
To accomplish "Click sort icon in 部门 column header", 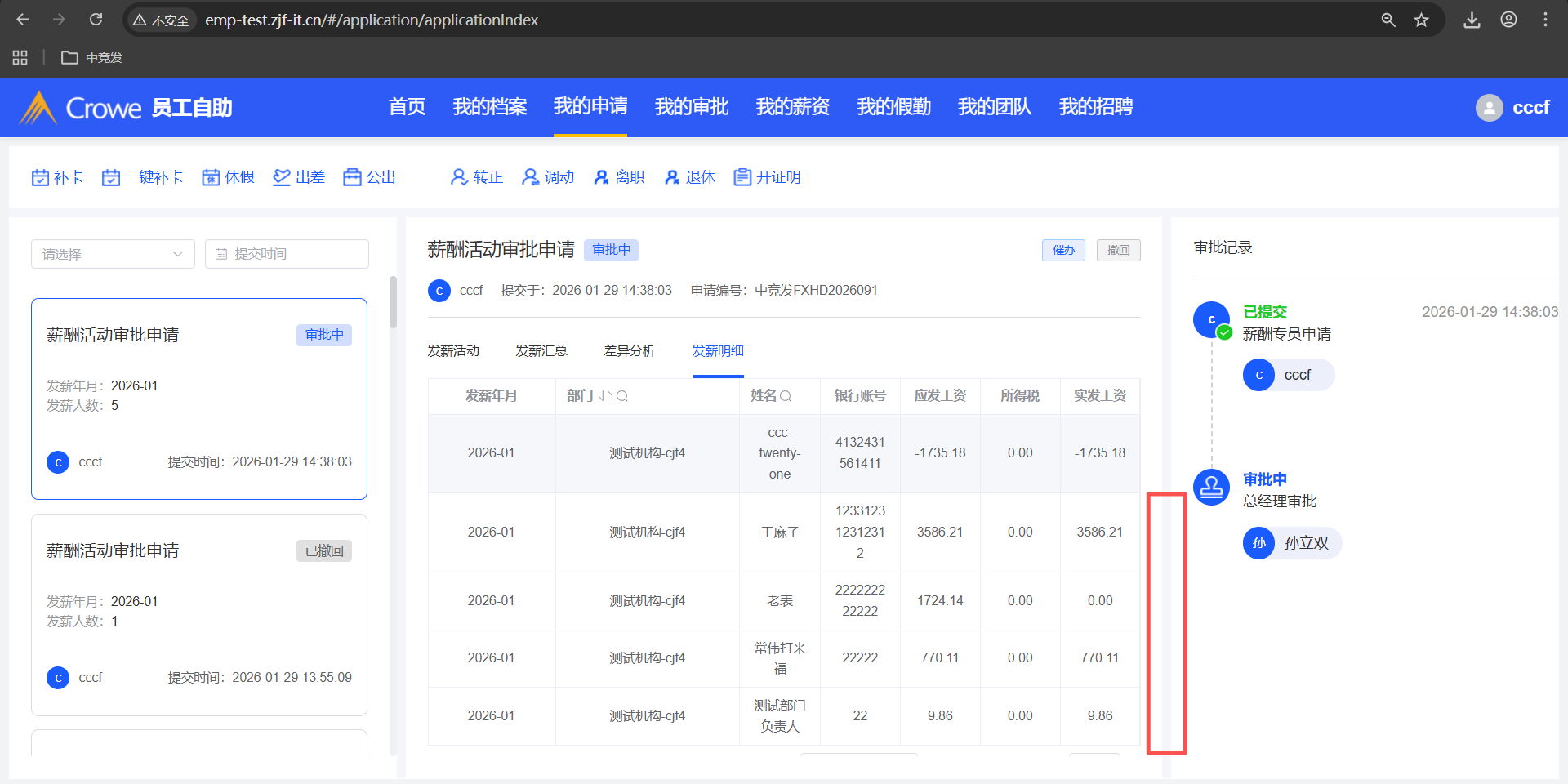I will tap(605, 396).
